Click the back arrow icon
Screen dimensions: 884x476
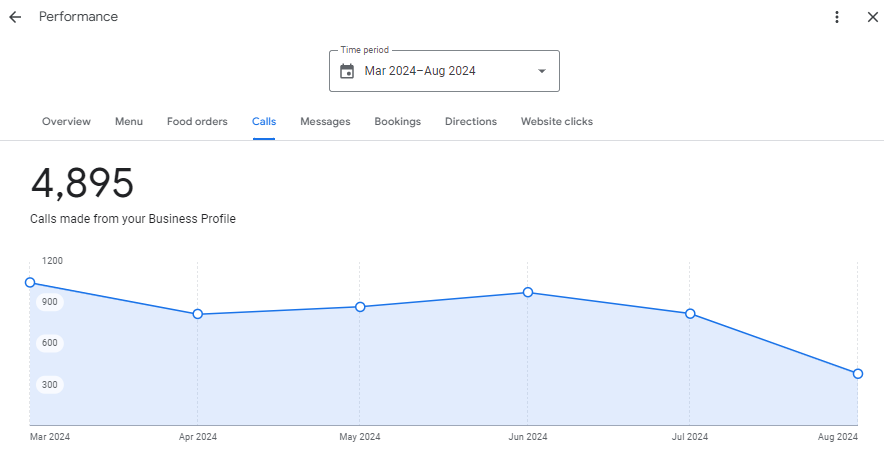coord(15,17)
